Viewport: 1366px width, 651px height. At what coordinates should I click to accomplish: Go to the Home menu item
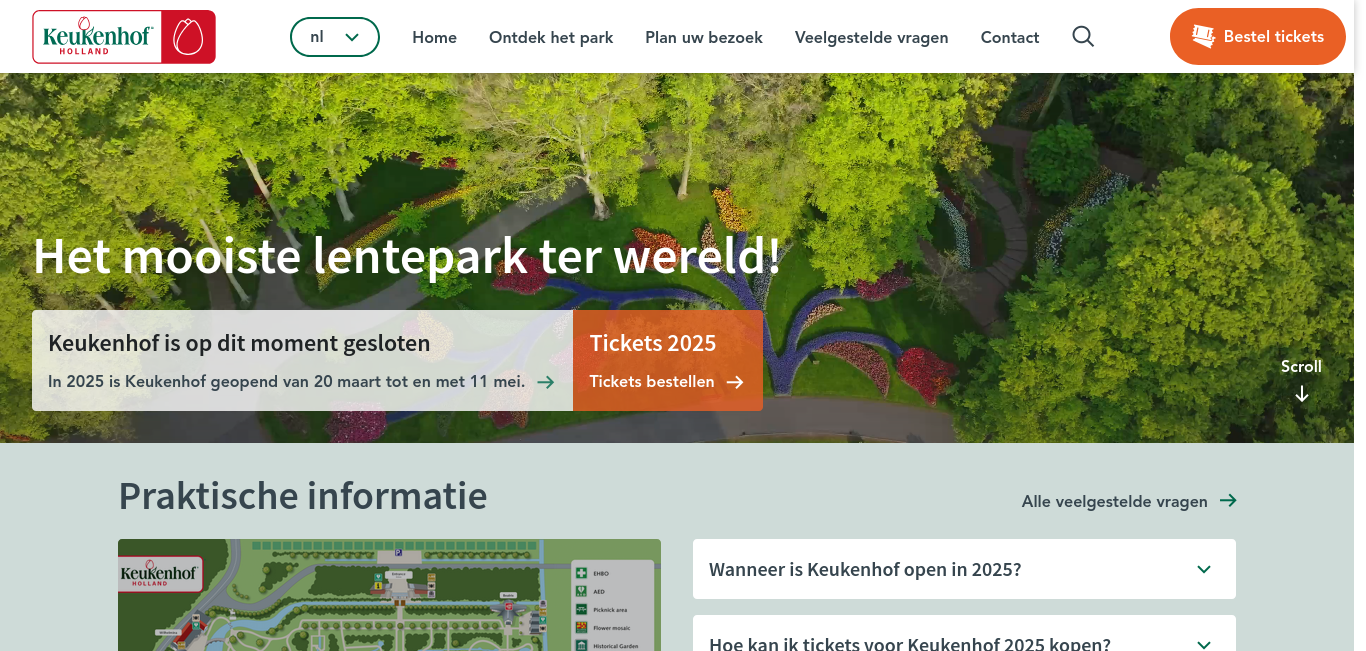(434, 37)
